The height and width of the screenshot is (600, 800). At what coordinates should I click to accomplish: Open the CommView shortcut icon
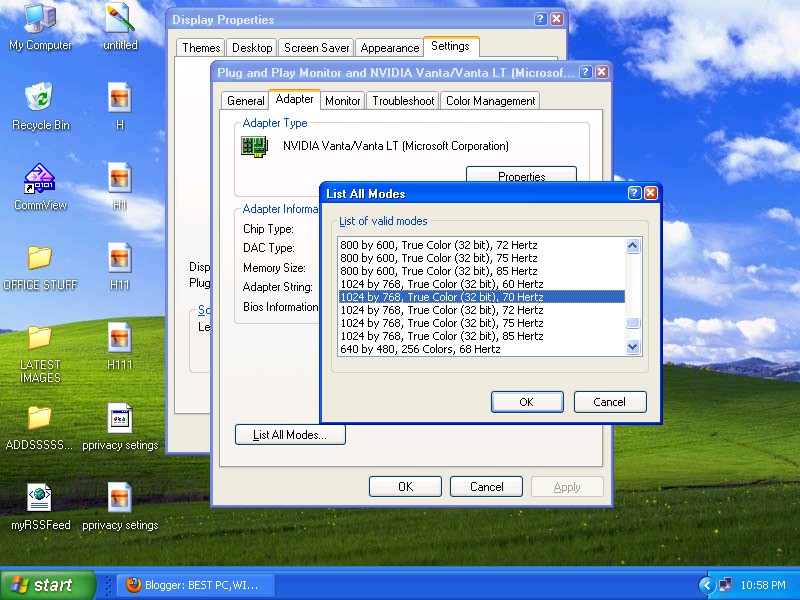click(40, 178)
